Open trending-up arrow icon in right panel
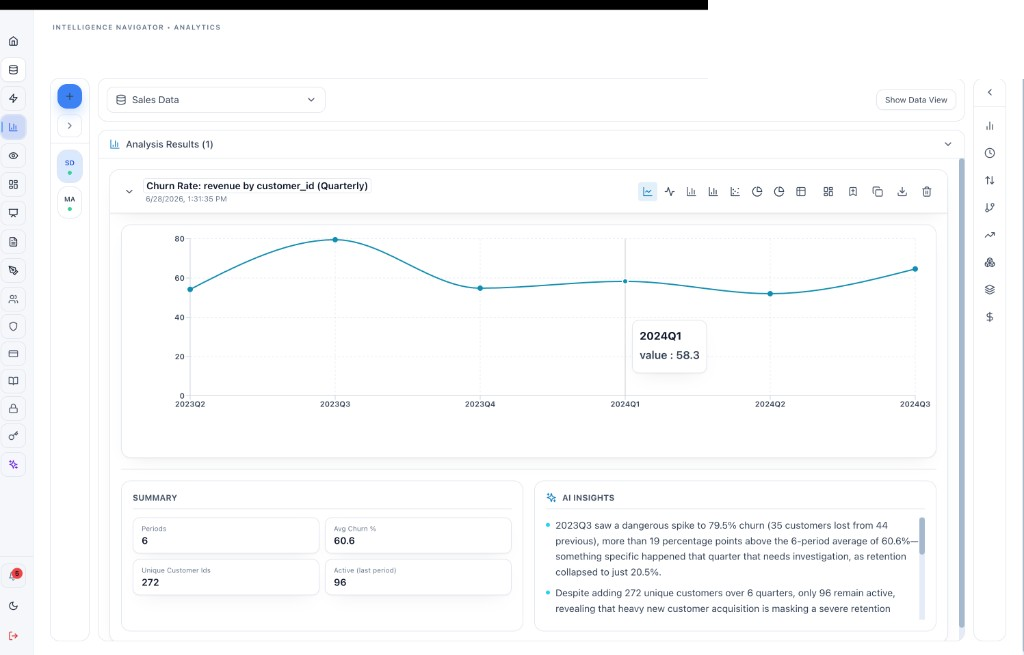The width and height of the screenshot is (1024, 655). click(x=990, y=235)
